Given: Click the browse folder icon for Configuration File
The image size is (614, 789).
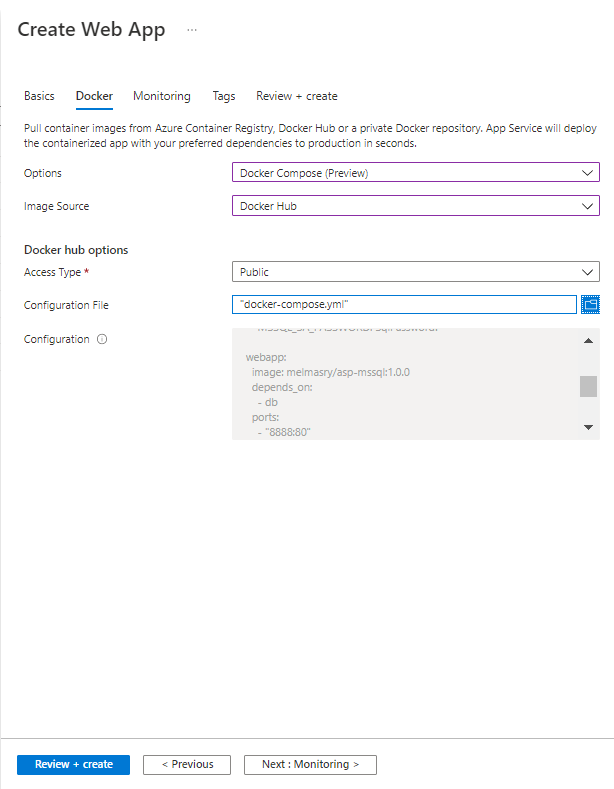Looking at the screenshot, I should pos(590,304).
